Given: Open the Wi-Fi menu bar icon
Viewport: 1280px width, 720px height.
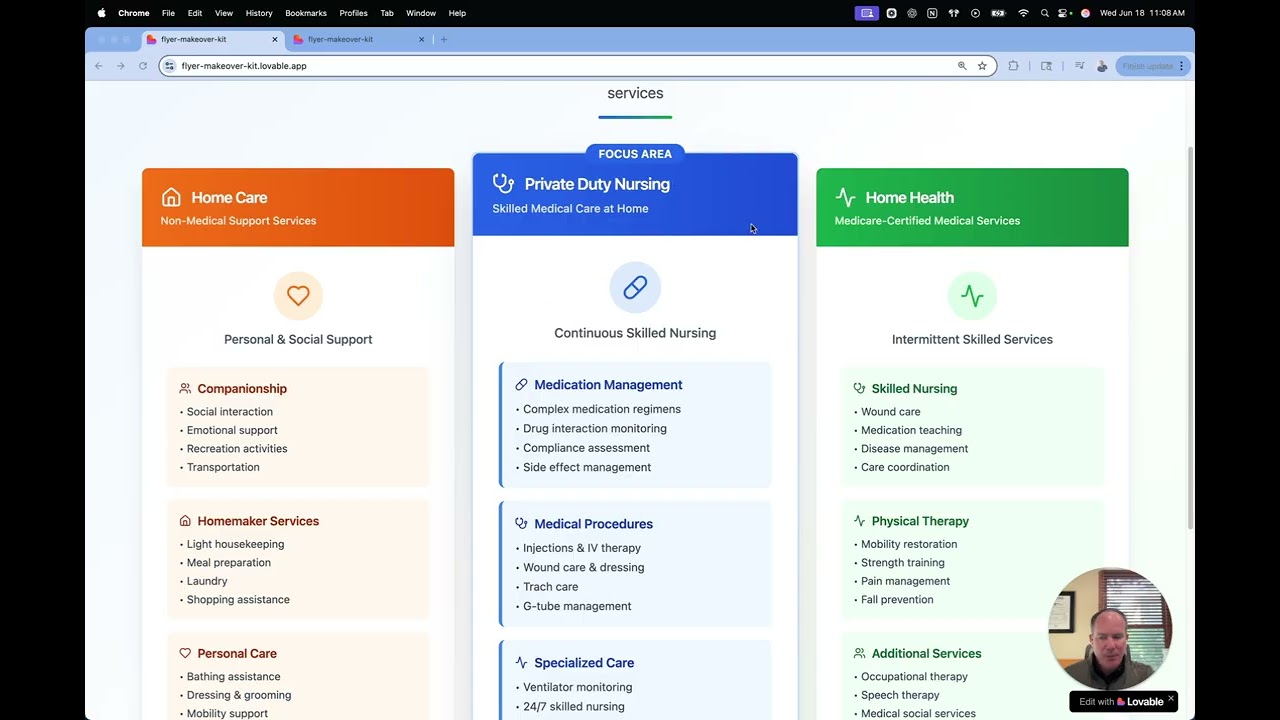Looking at the screenshot, I should tap(1023, 13).
